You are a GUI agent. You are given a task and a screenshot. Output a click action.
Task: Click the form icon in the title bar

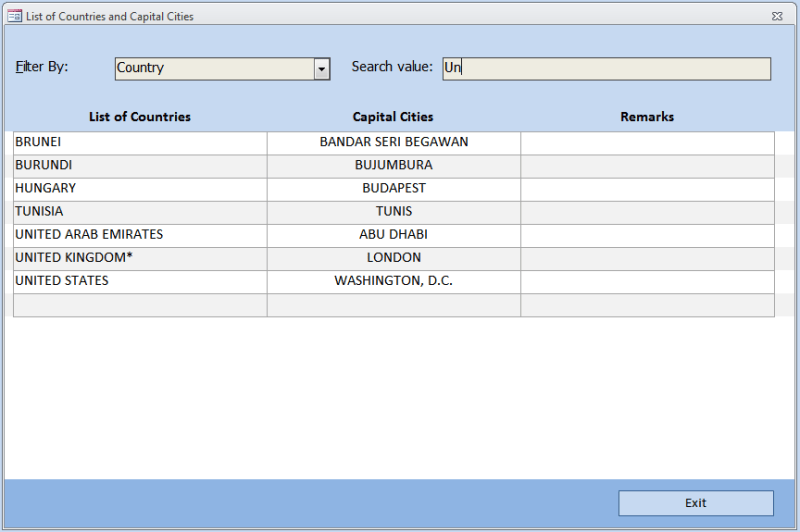14,16
